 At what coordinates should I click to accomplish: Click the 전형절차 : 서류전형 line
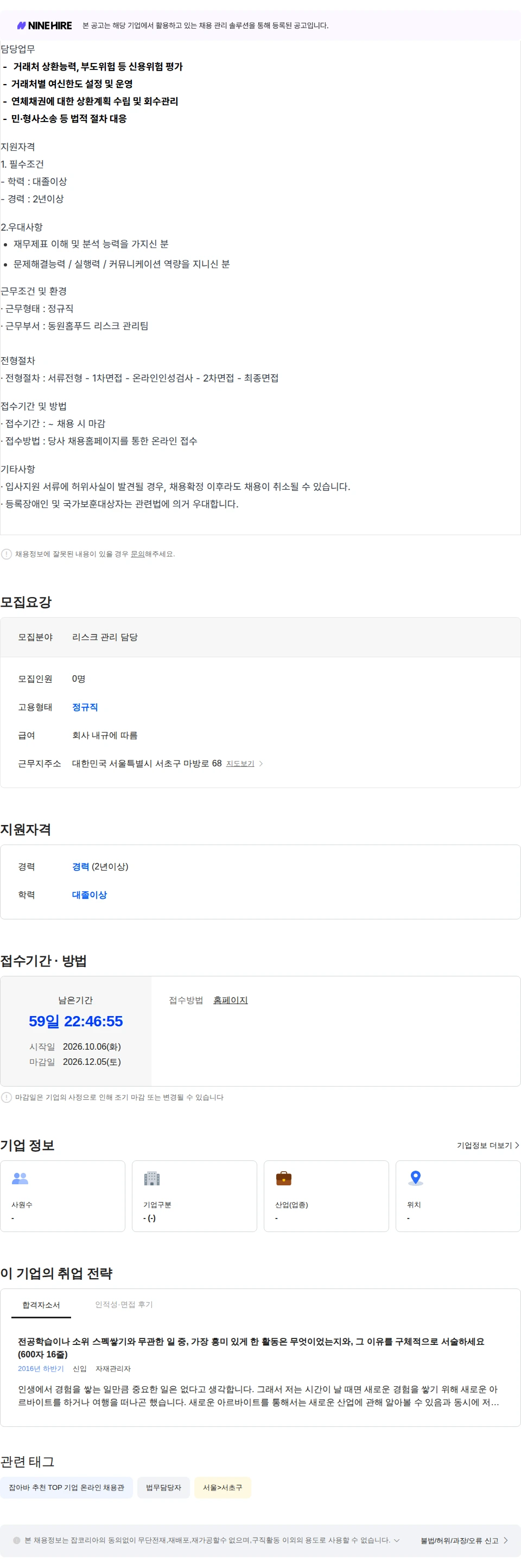point(139,378)
